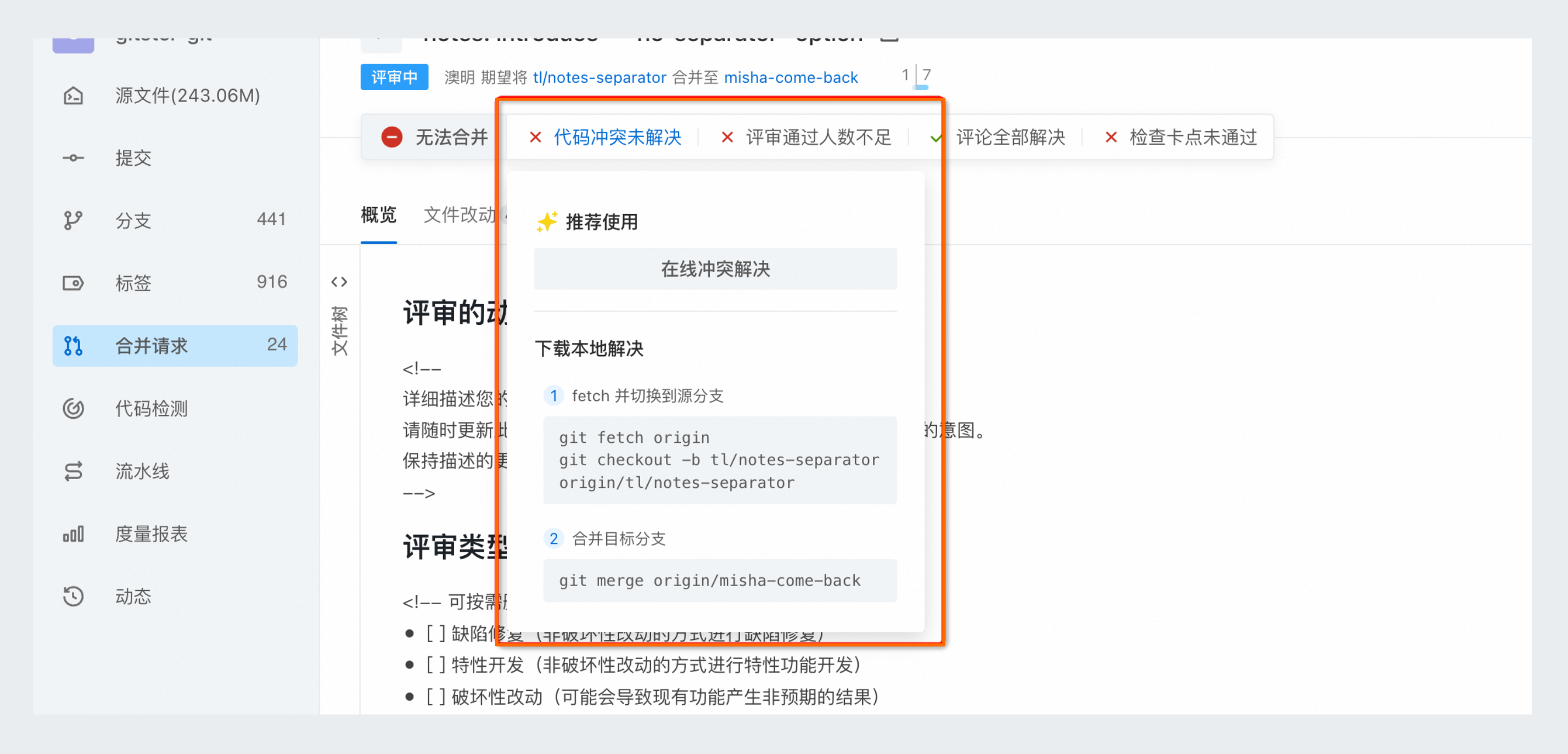This screenshot has width=1568, height=754.
Task: Click the 下载本地解决 heading
Action: point(589,348)
